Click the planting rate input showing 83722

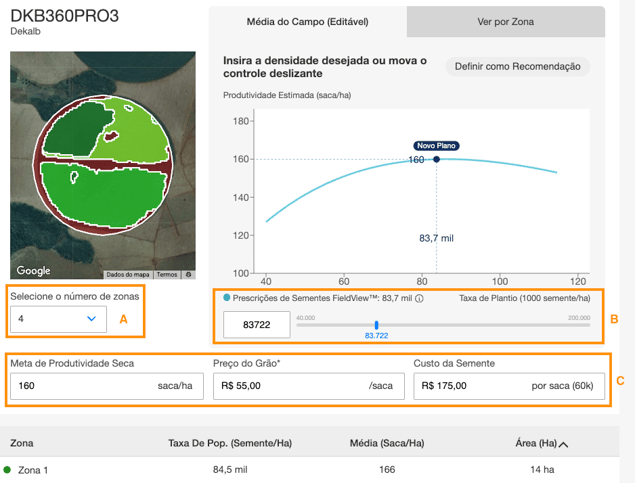click(x=257, y=324)
